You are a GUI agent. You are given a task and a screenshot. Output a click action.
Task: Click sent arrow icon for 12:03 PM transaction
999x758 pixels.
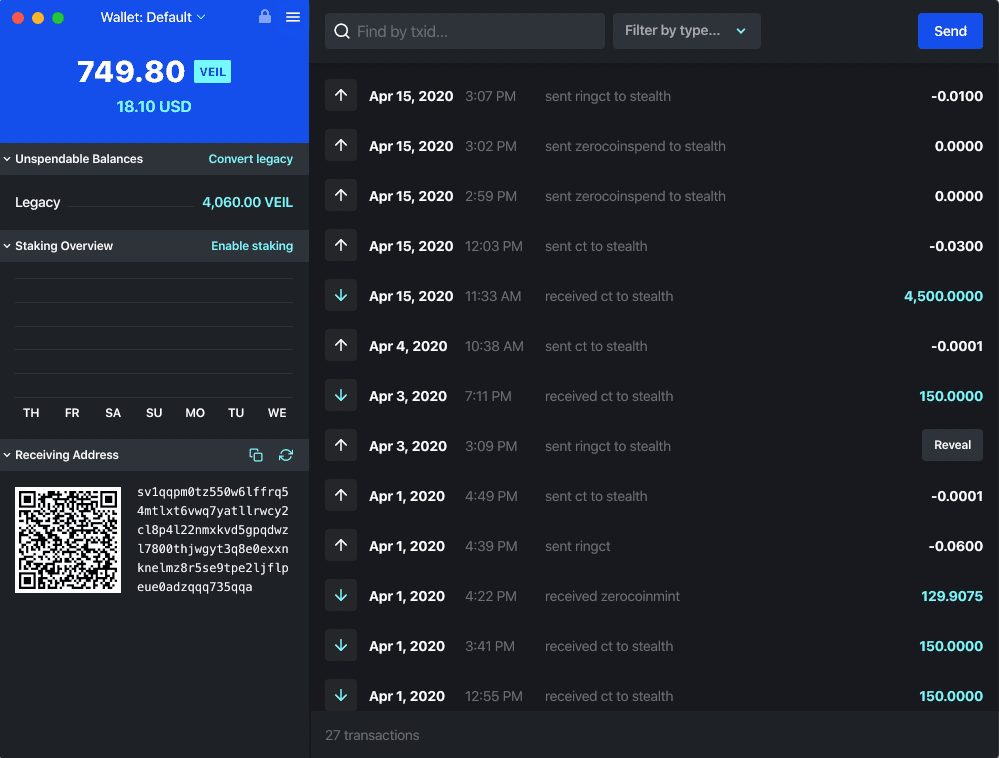pos(341,246)
